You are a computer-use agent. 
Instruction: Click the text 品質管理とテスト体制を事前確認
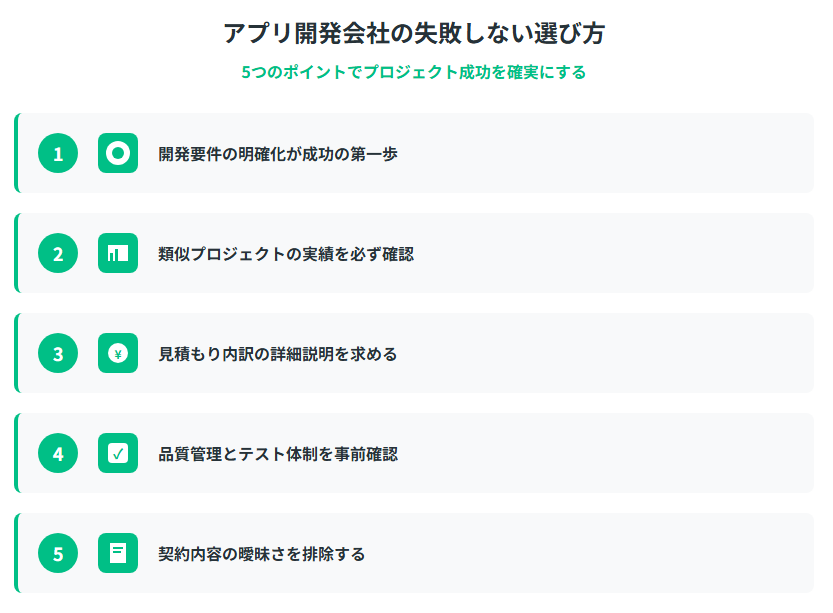pyautogui.click(x=278, y=454)
